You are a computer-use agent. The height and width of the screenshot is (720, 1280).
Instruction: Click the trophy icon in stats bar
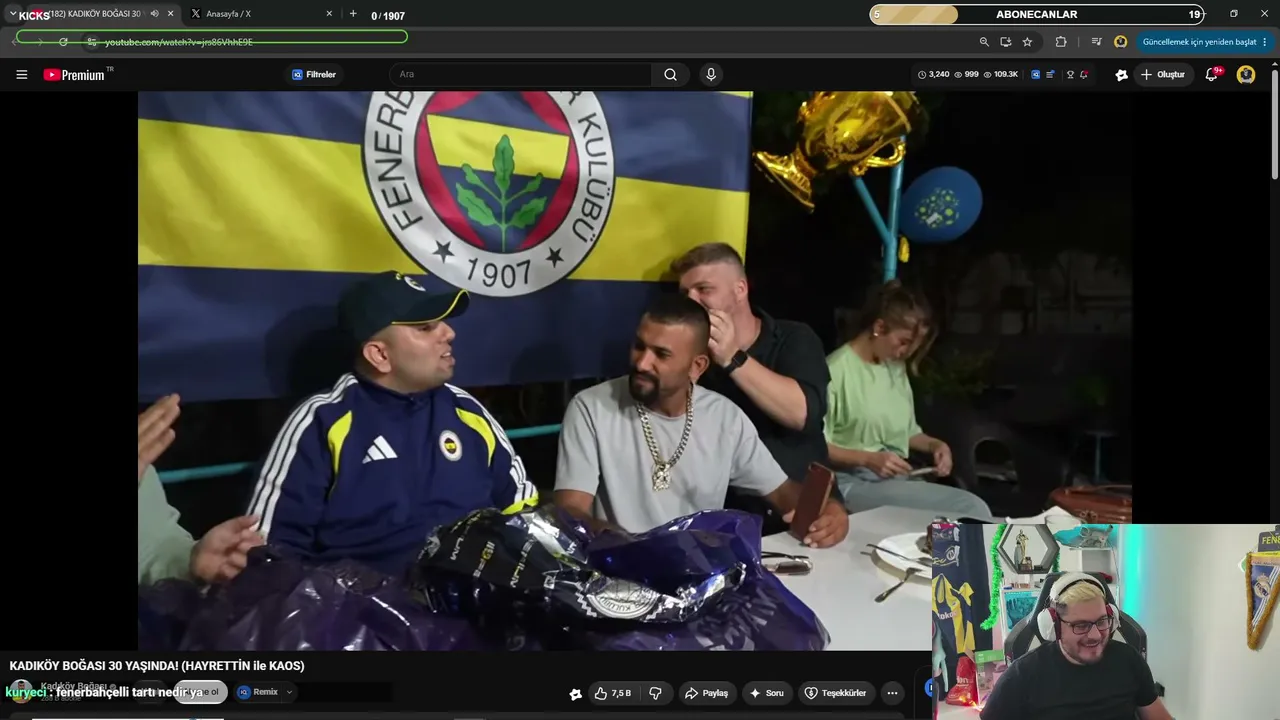[x=1070, y=75]
